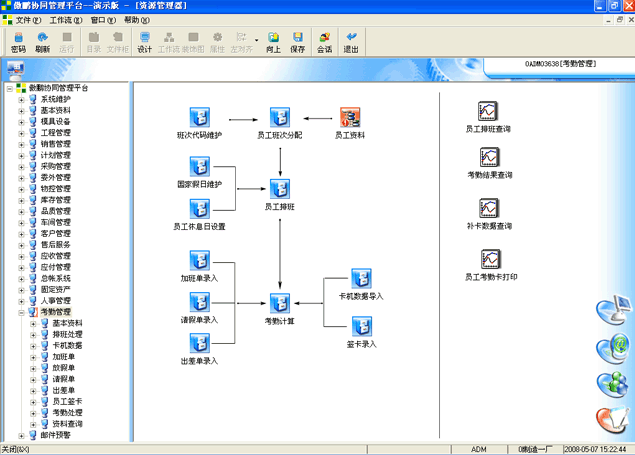Click the 退出 exit toolbar icon
This screenshot has width=635, height=455.
352,41
